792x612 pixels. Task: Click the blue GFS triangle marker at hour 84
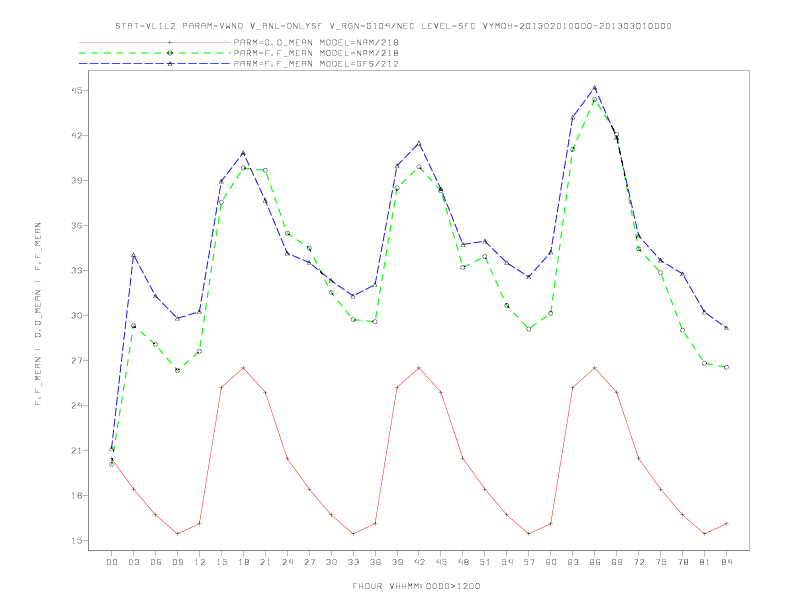click(x=726, y=328)
